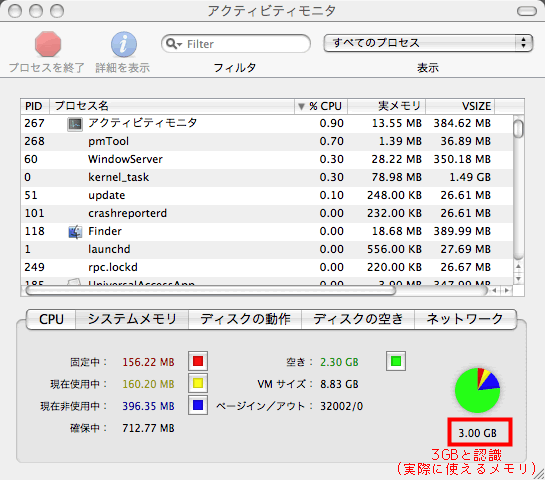Select the launchd process row

(267, 249)
